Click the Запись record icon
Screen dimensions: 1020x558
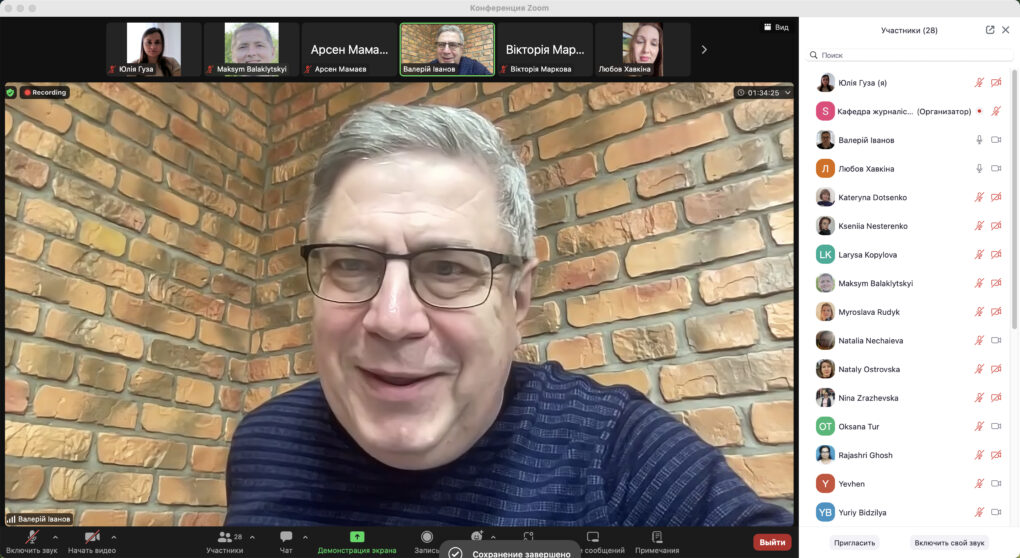pos(427,537)
